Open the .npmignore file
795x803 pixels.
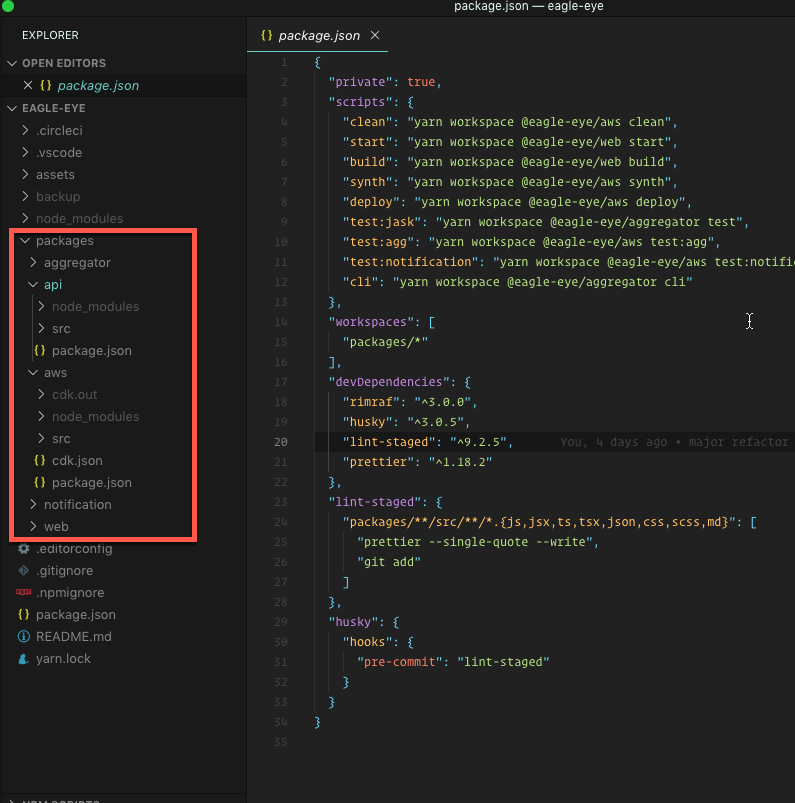click(70, 593)
